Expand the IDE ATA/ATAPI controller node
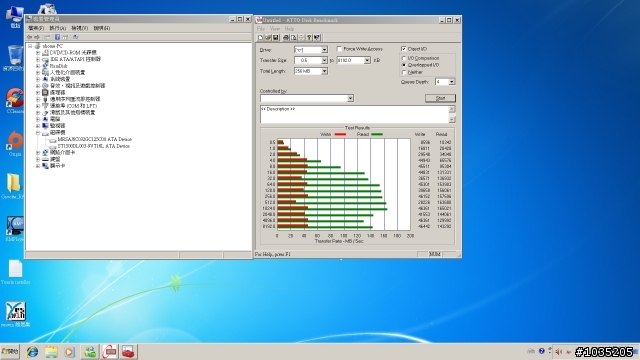The width and height of the screenshot is (640, 360). click(38, 59)
